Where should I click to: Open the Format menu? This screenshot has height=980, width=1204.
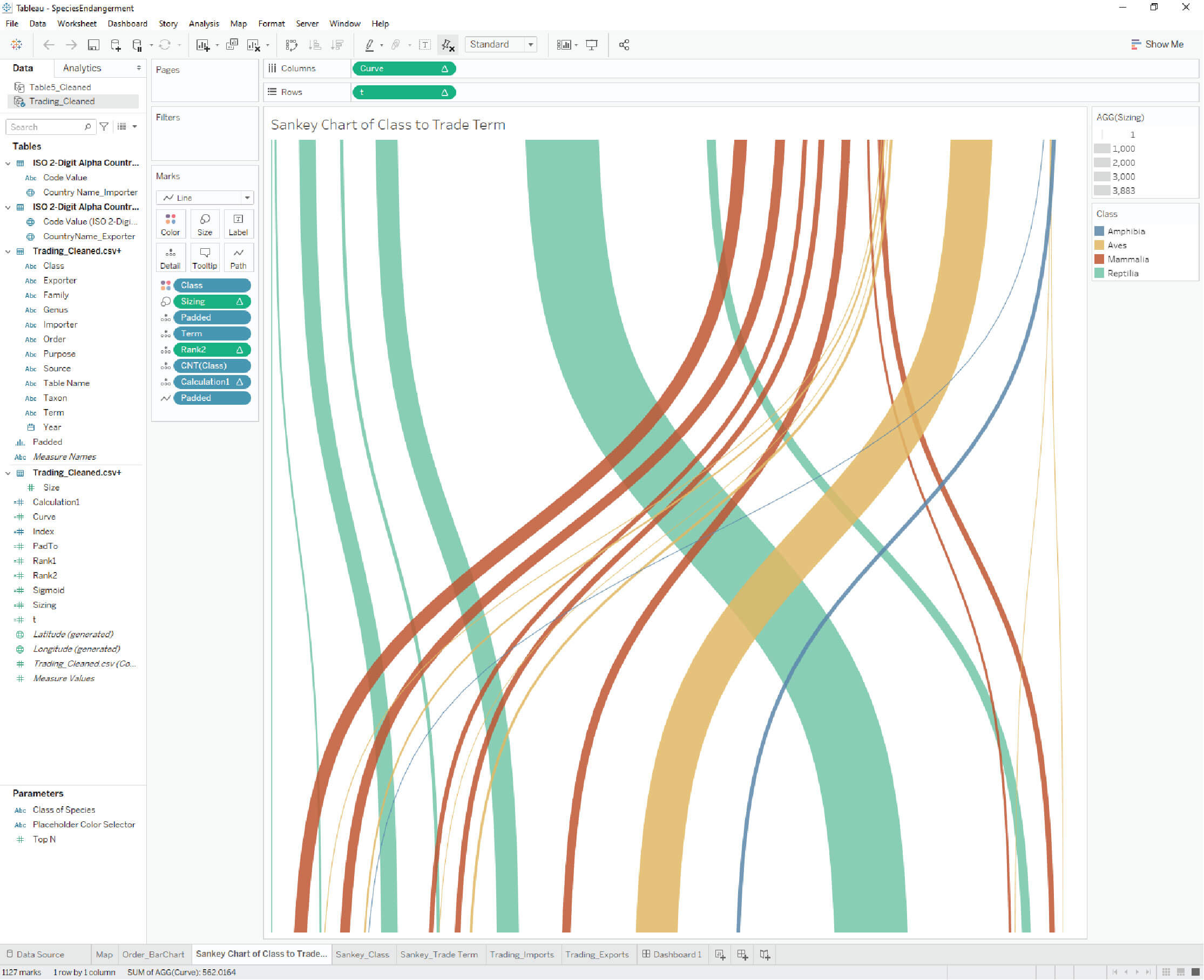pyautogui.click(x=271, y=24)
